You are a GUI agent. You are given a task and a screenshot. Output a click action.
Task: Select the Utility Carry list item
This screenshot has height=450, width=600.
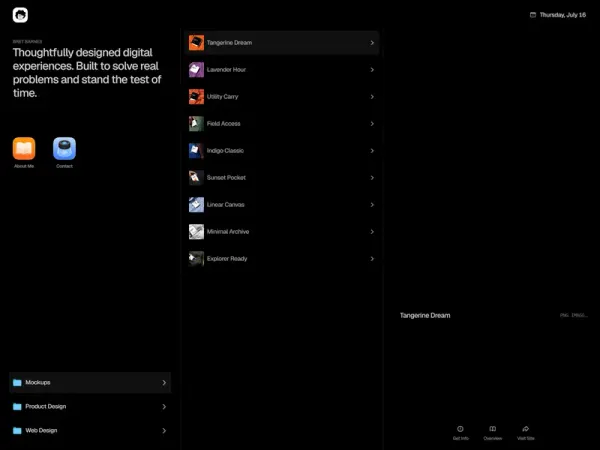282,97
